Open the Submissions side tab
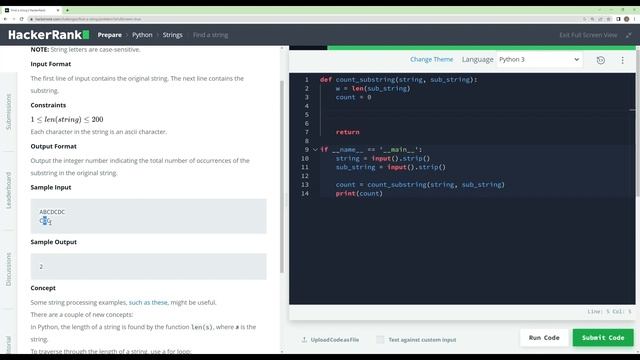Image resolution: width=640 pixels, height=360 pixels. 9,112
